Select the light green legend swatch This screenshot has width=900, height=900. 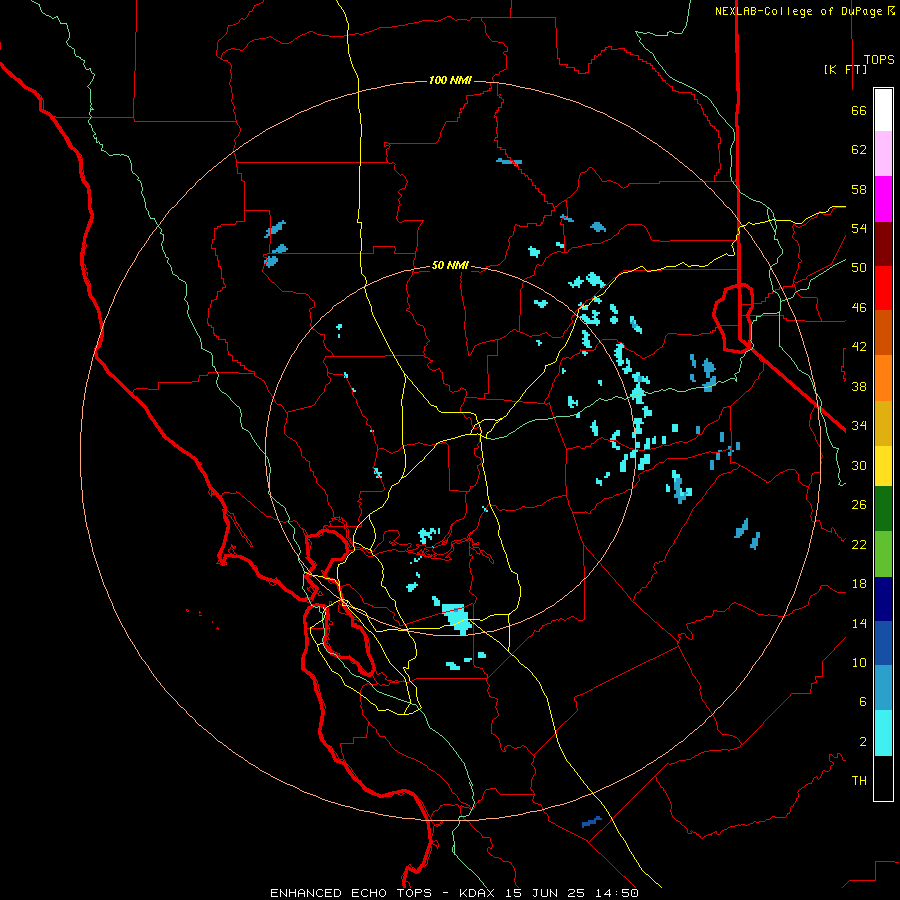pyautogui.click(x=883, y=554)
